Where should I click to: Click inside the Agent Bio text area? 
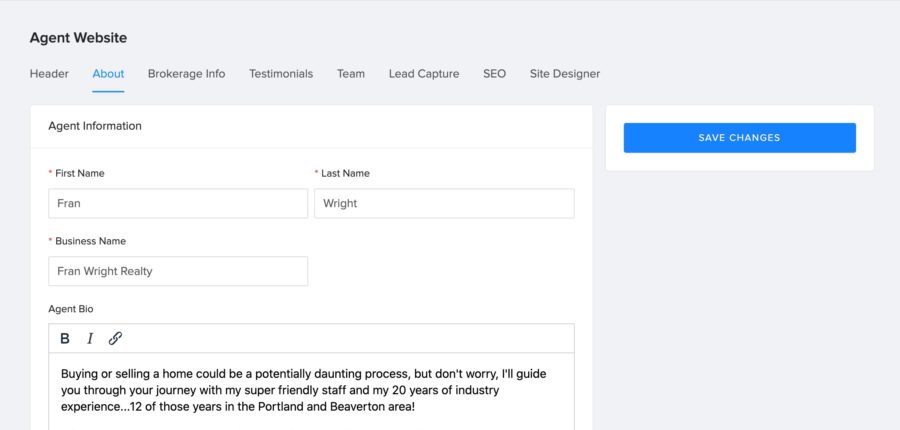pyautogui.click(x=311, y=391)
